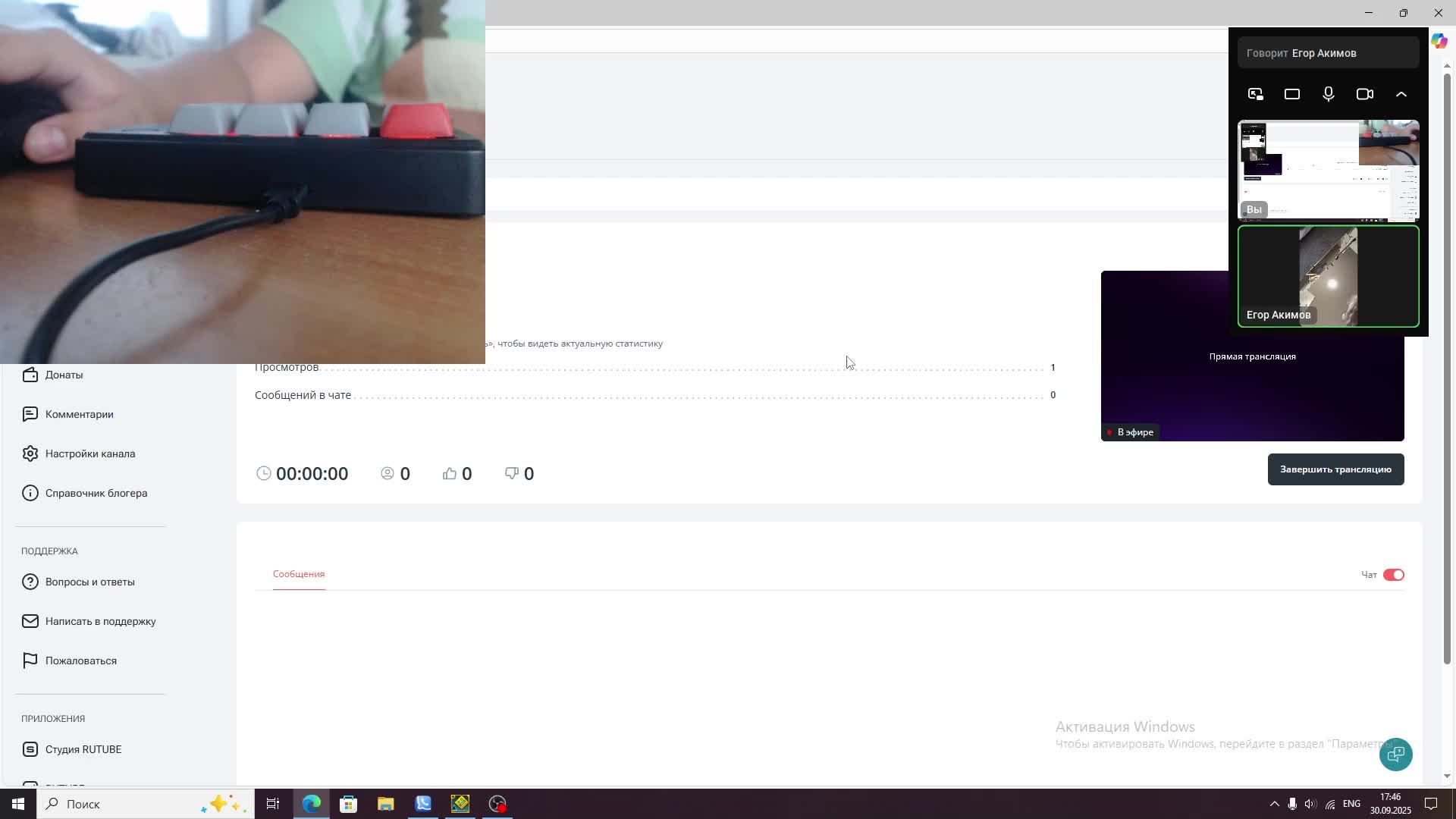Click the taskbar Поиск search box

(144, 804)
